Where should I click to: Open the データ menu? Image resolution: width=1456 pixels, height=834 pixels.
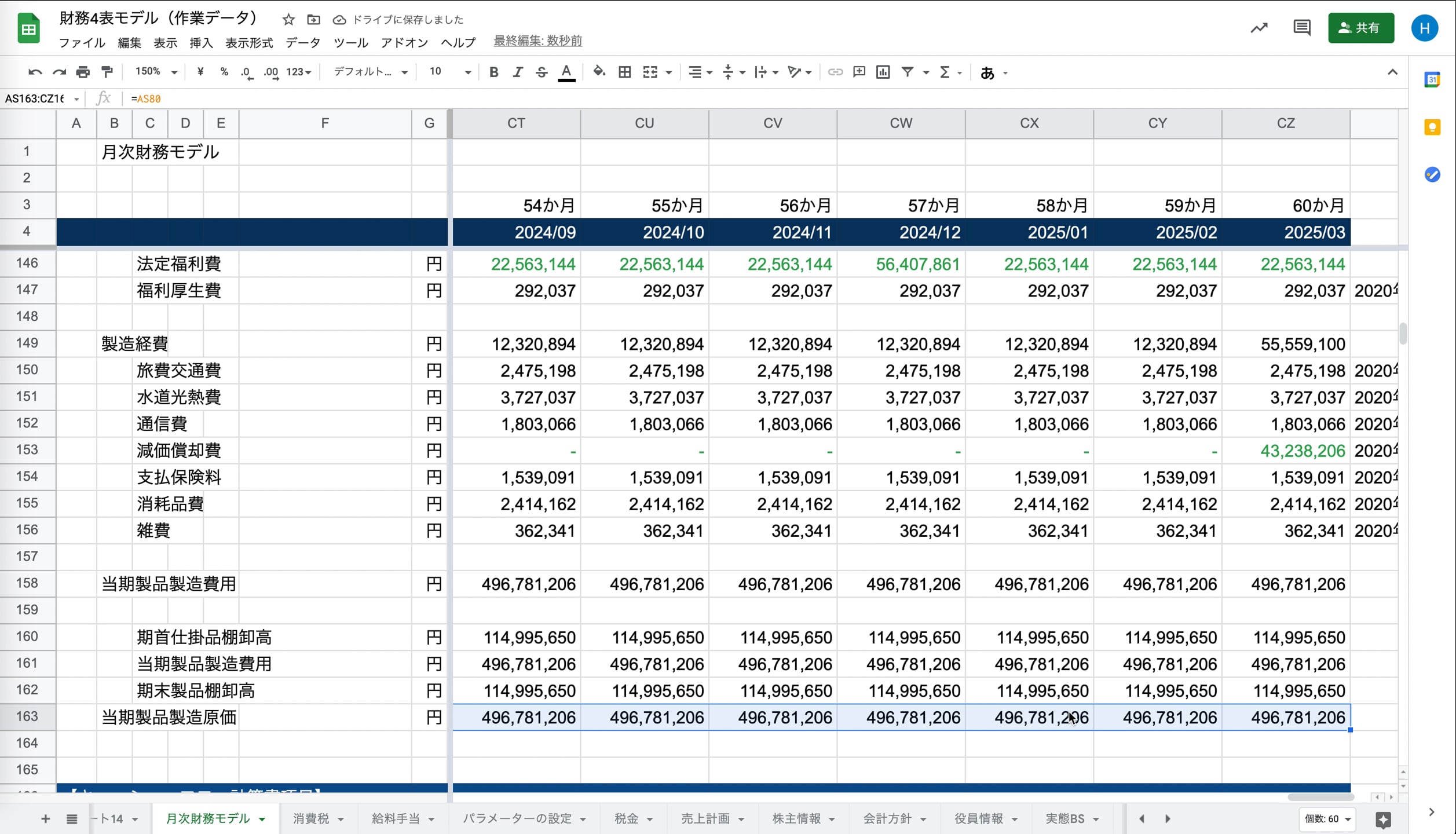(302, 43)
